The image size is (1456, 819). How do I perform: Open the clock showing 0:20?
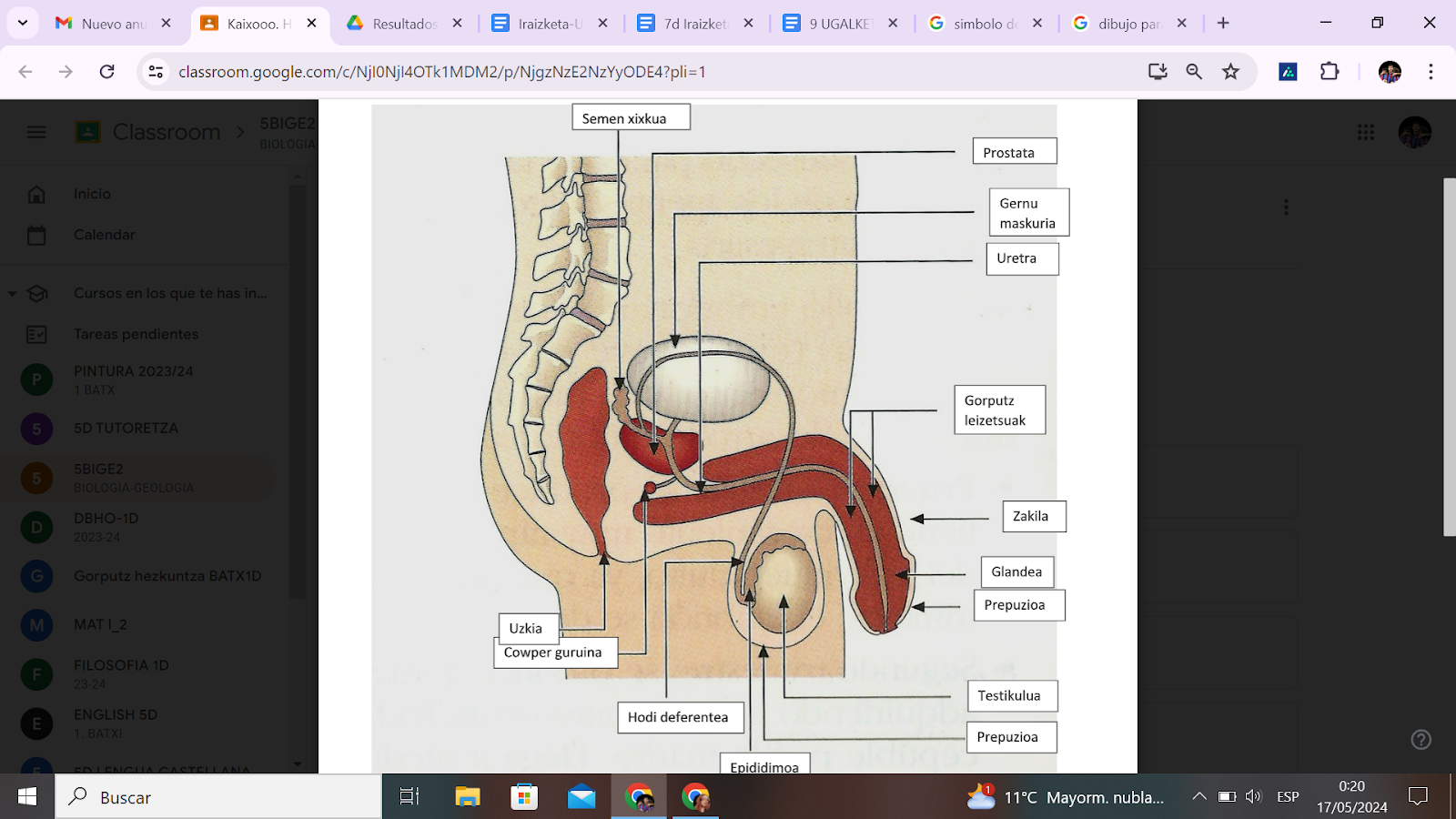[1351, 797]
